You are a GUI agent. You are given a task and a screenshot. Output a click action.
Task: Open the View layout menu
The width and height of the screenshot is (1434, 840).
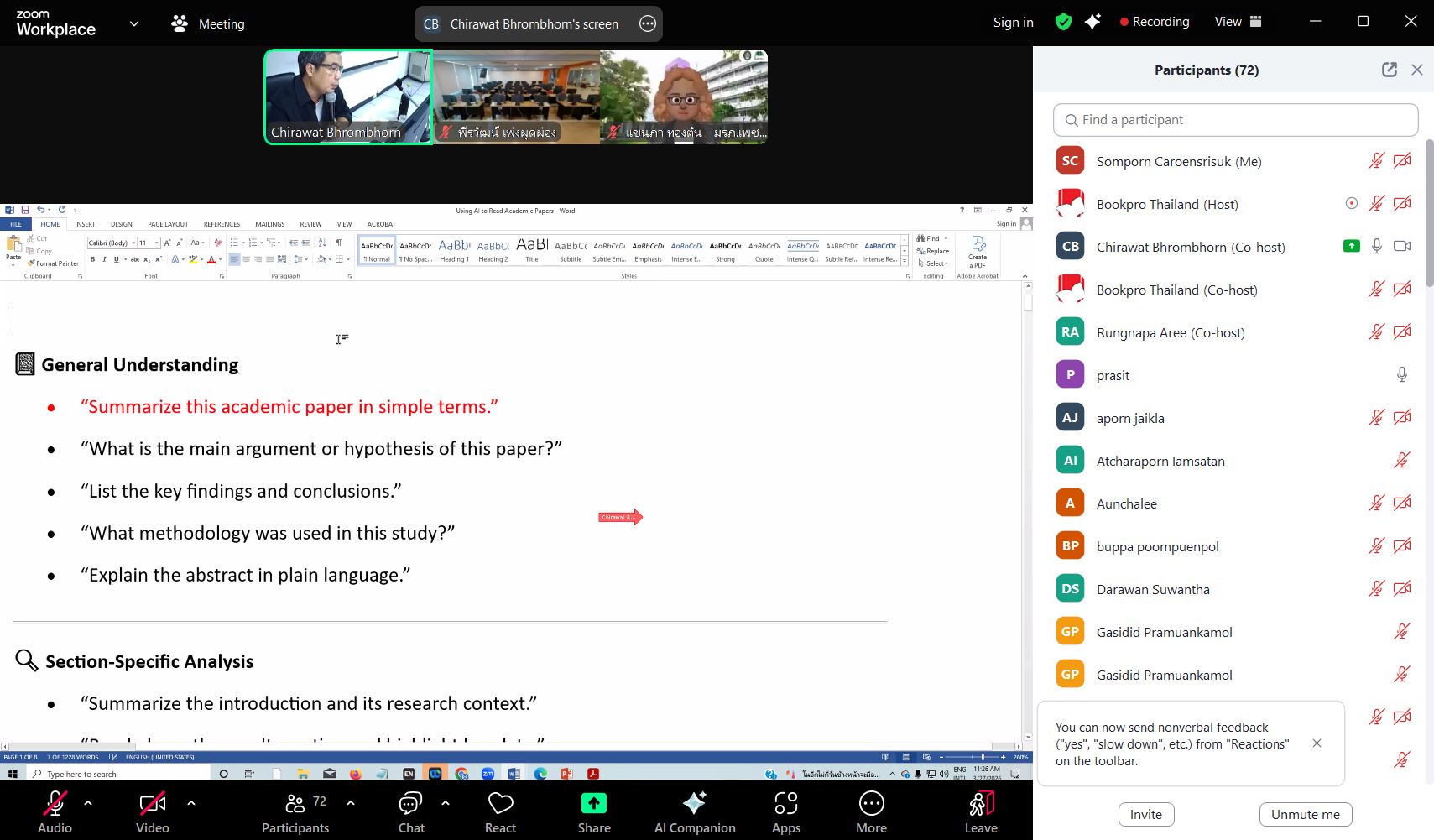pos(1238,22)
